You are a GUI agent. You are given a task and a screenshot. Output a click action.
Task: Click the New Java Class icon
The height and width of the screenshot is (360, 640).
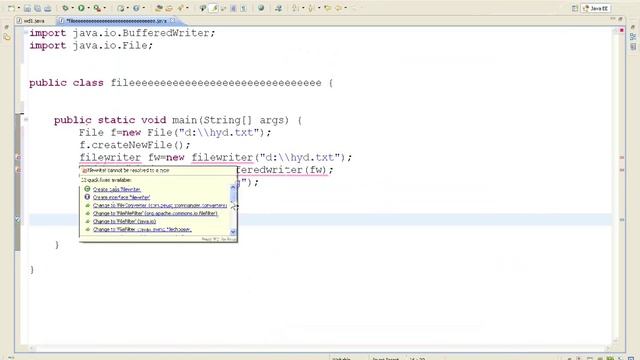136,8
